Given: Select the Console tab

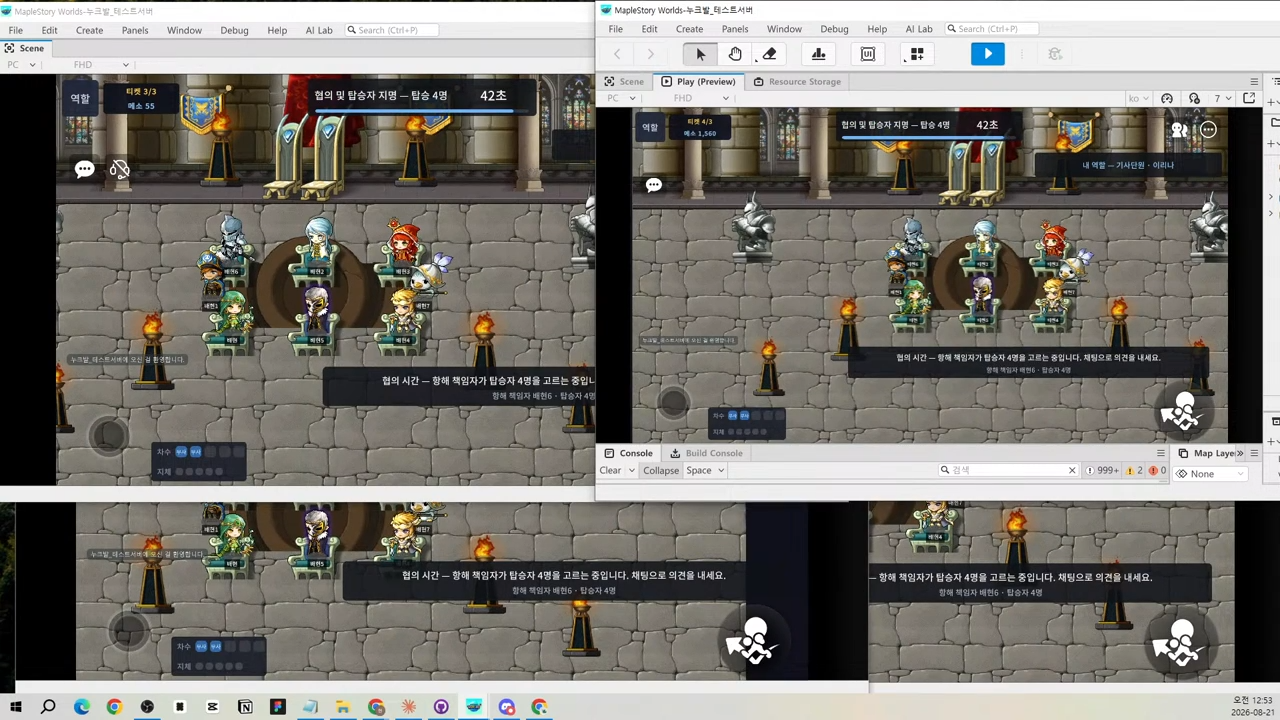Looking at the screenshot, I should 627,453.
